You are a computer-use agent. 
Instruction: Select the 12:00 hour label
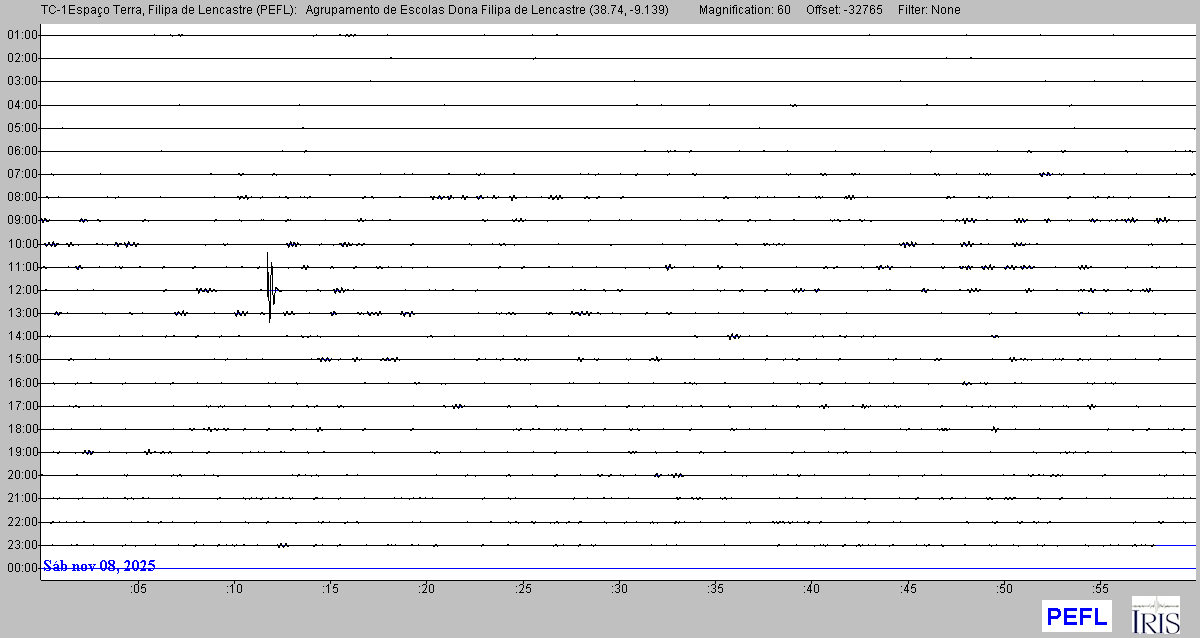[x=22, y=290]
